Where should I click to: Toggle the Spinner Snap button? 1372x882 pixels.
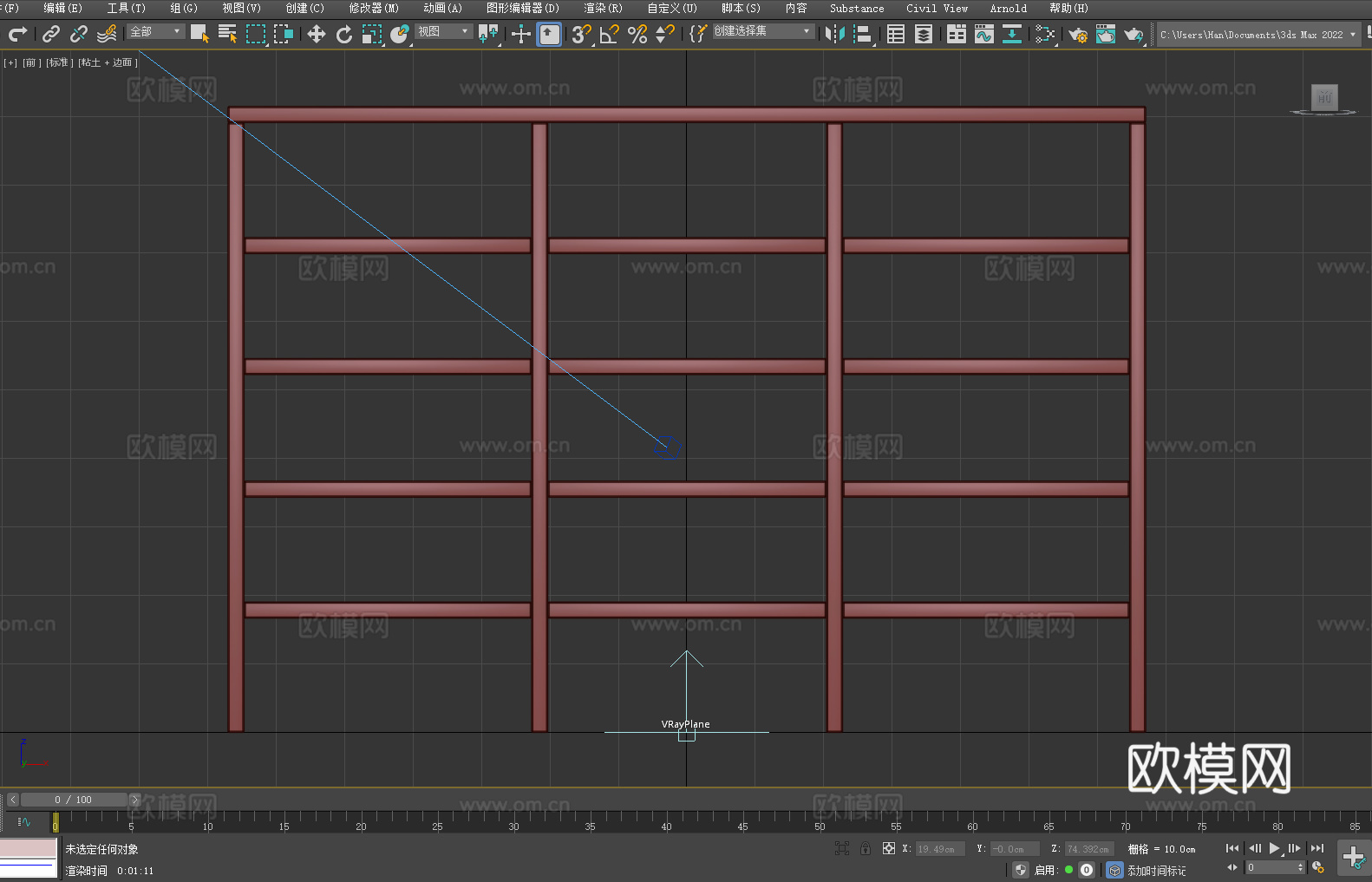coord(665,34)
